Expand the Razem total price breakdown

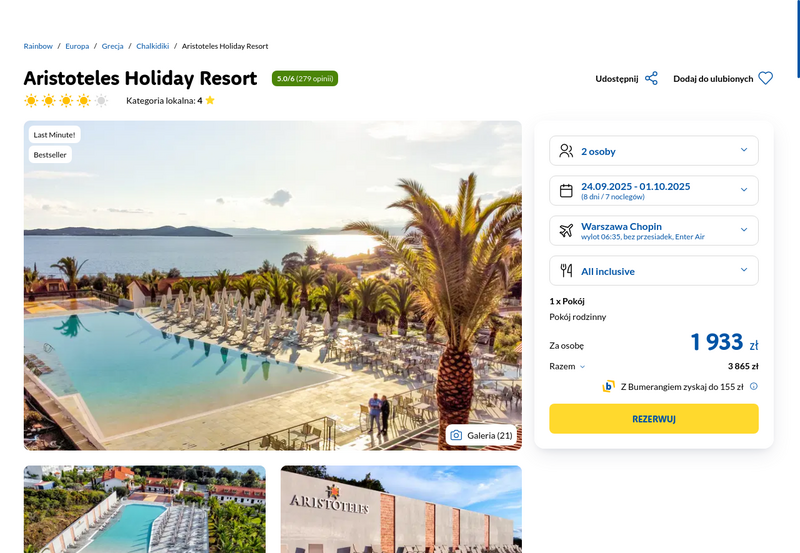point(567,366)
